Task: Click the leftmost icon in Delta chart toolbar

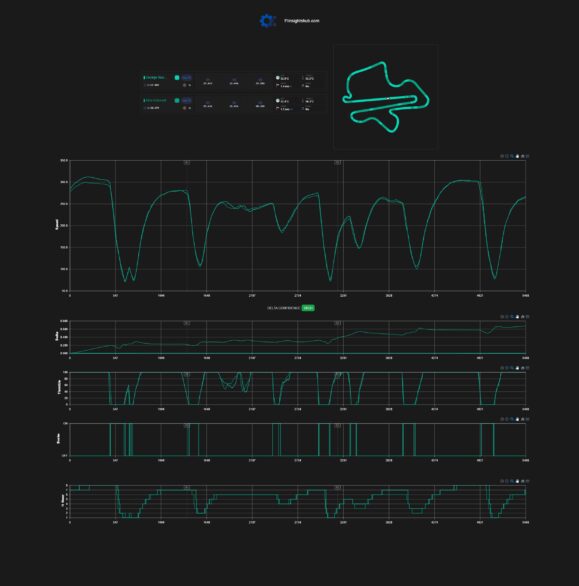Action: click(x=502, y=317)
